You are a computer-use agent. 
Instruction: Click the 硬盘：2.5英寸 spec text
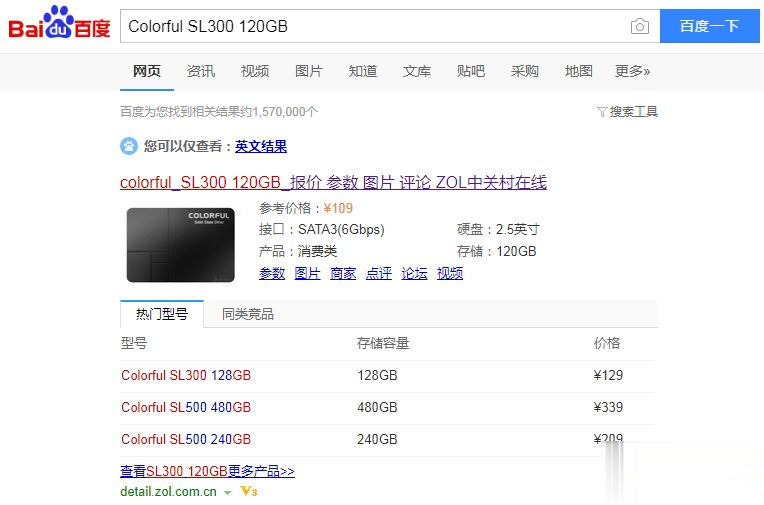point(498,229)
